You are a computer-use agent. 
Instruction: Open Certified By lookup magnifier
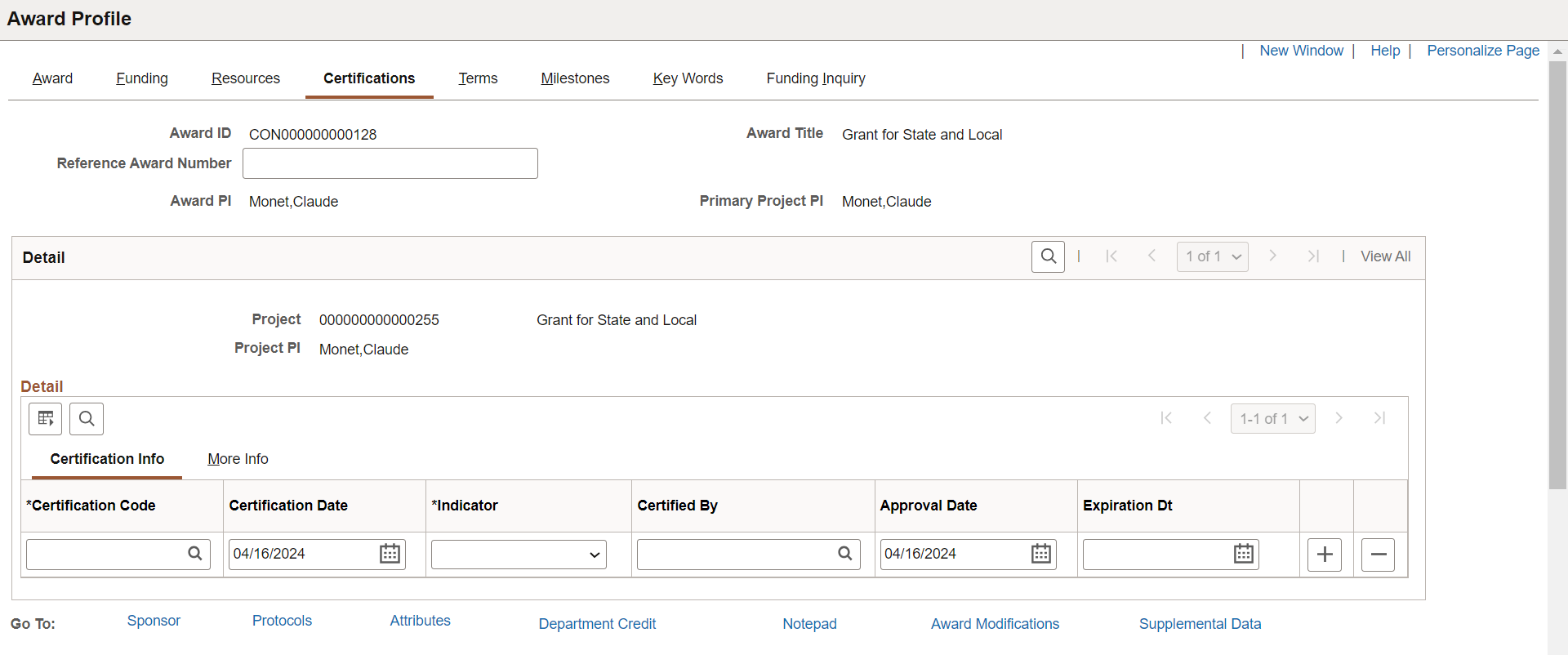845,554
